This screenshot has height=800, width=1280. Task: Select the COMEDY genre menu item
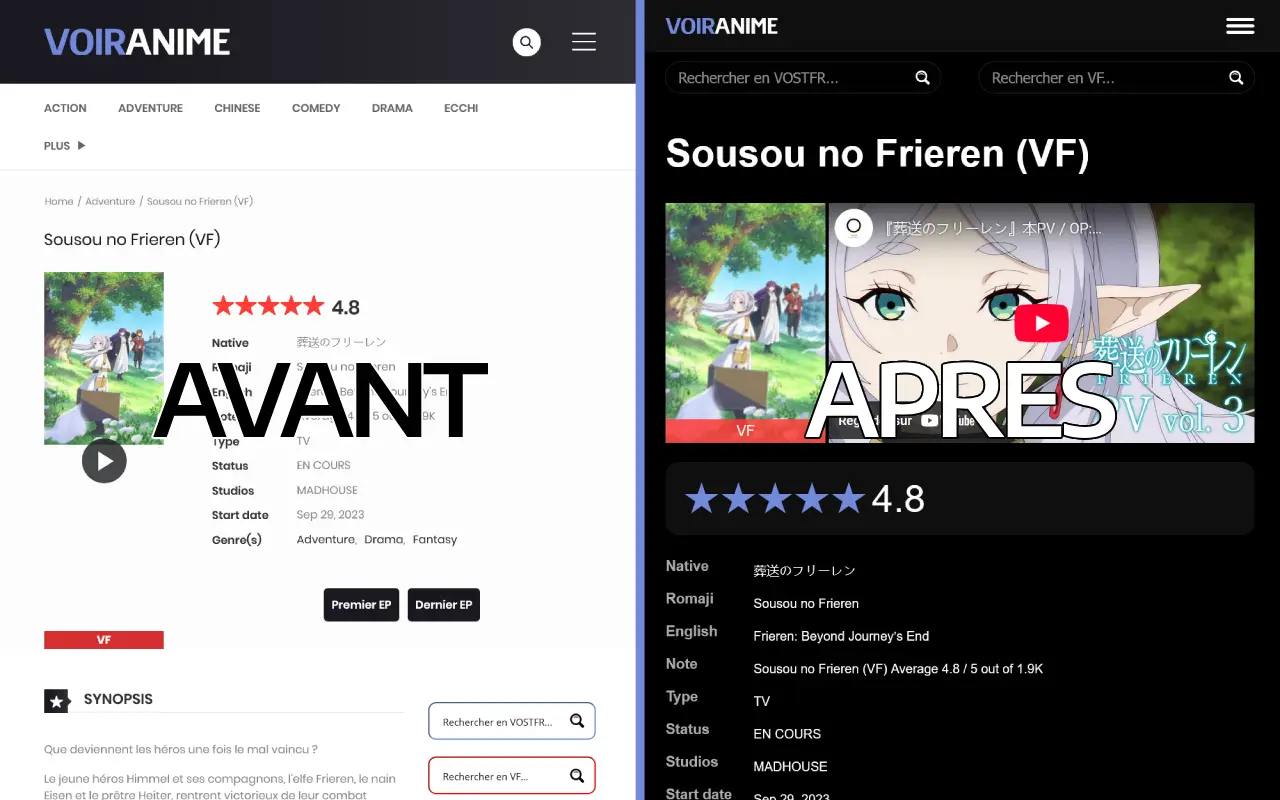[316, 108]
